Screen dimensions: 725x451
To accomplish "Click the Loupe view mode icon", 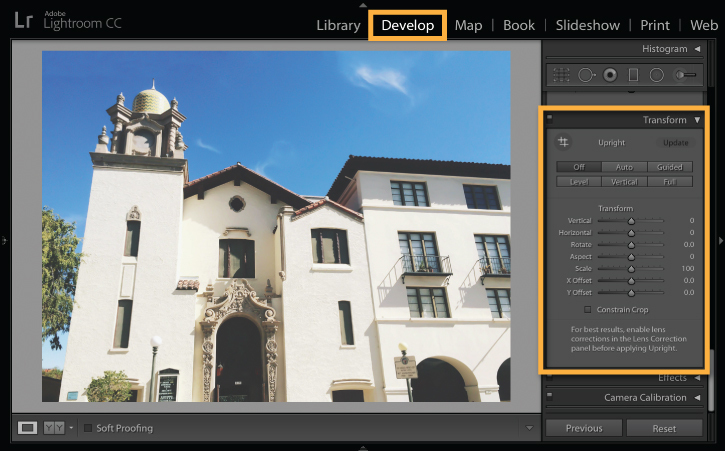I will [27, 428].
